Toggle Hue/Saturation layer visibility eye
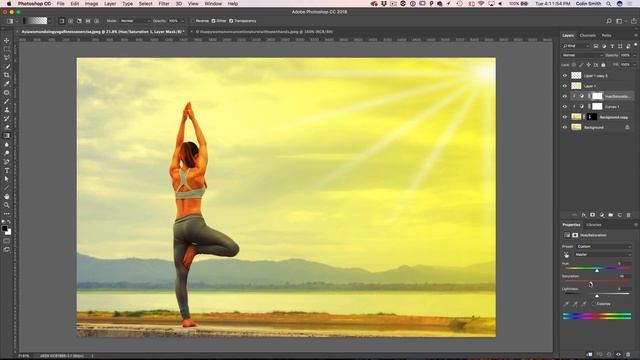The width and height of the screenshot is (640, 360). click(565, 96)
